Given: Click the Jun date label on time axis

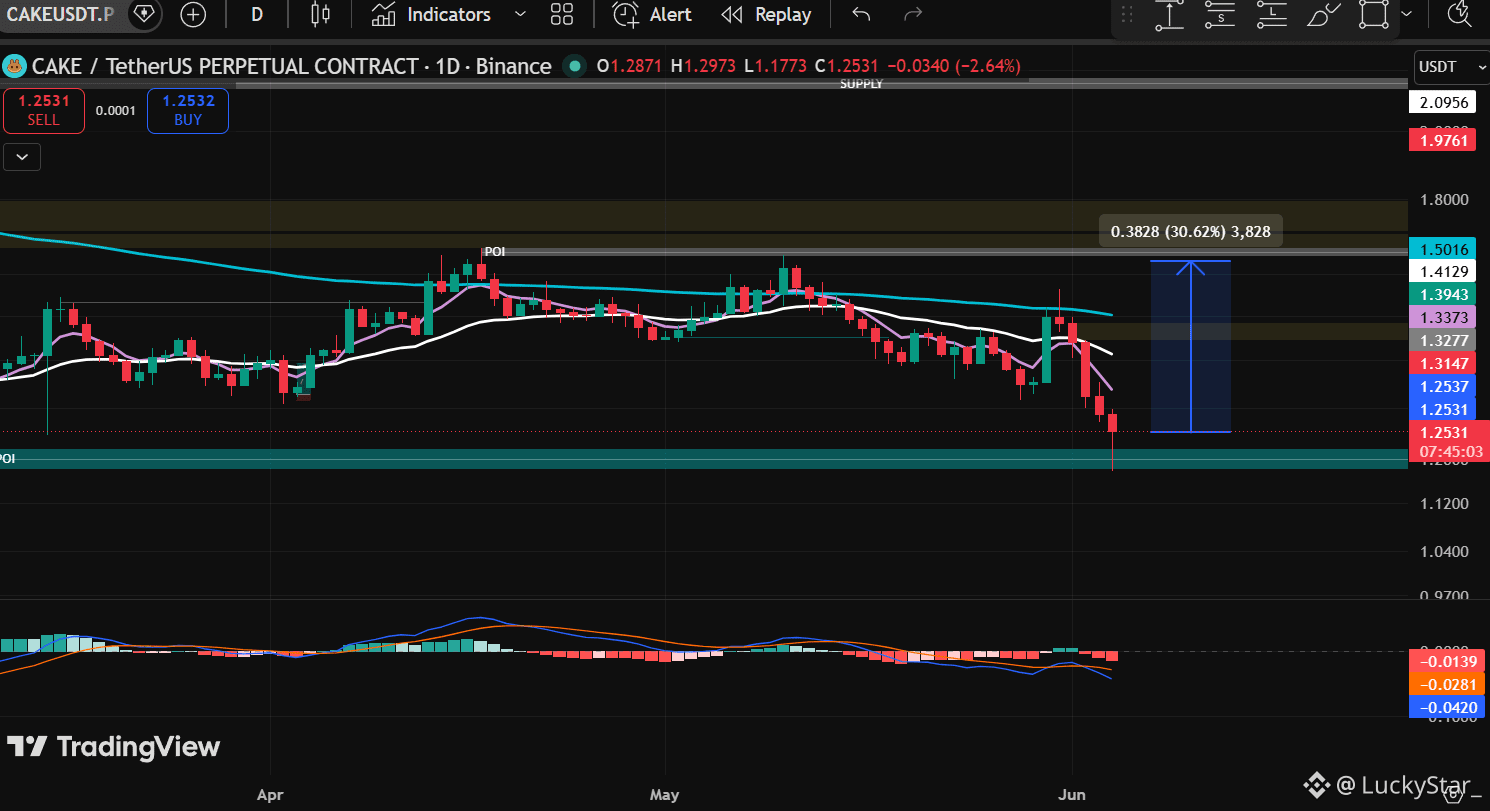Looking at the screenshot, I should click(1072, 795).
